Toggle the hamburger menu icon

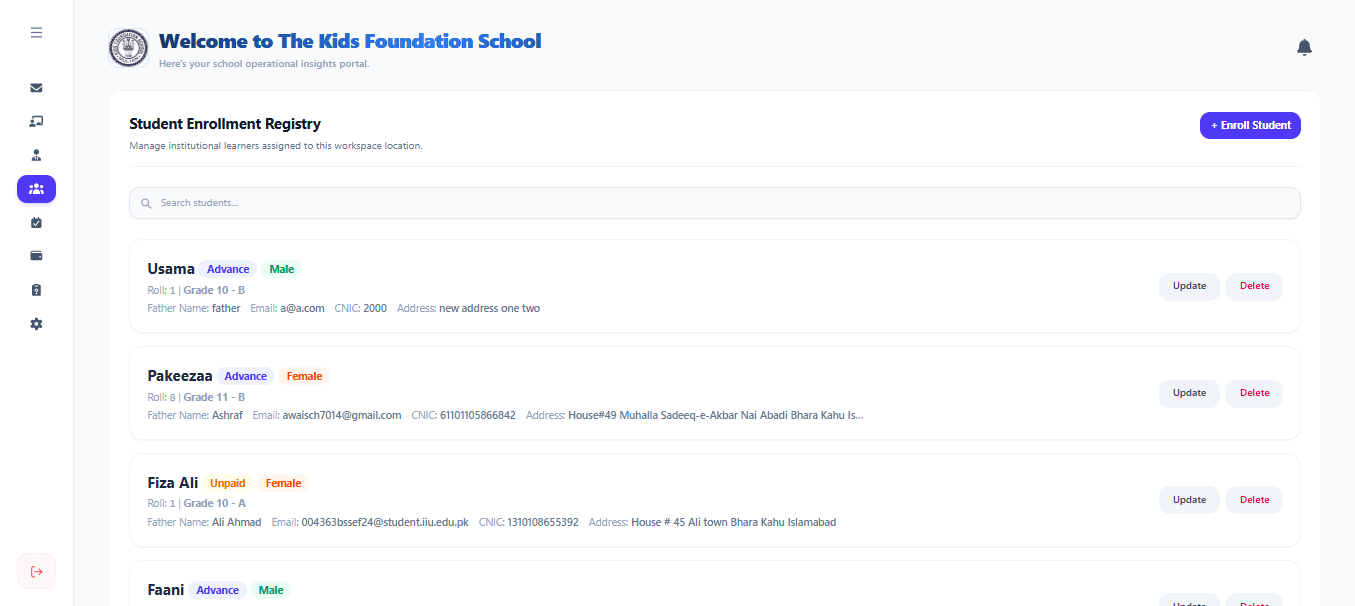(x=36, y=33)
